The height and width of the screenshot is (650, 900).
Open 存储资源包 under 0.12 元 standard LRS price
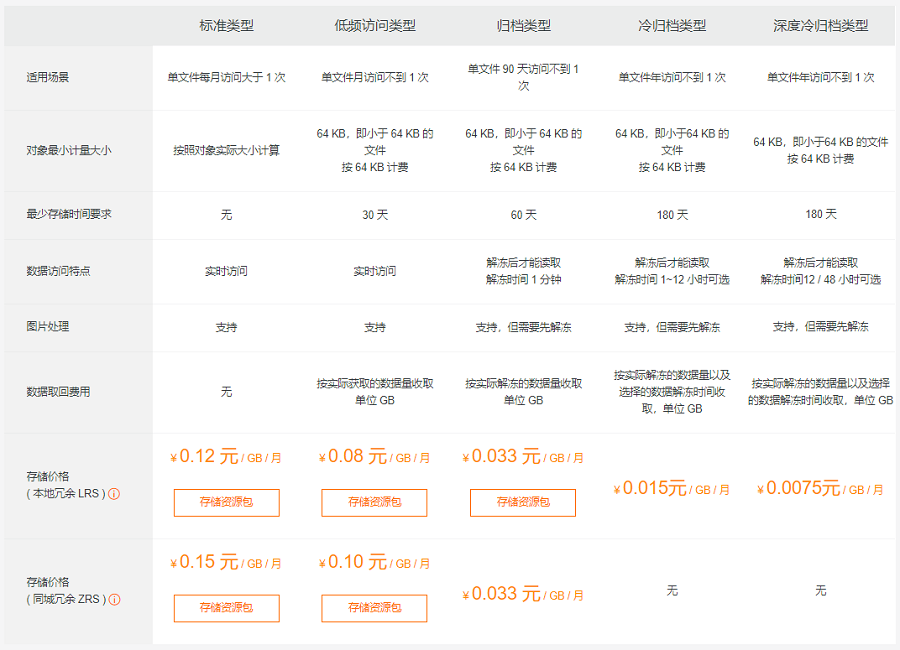point(227,502)
